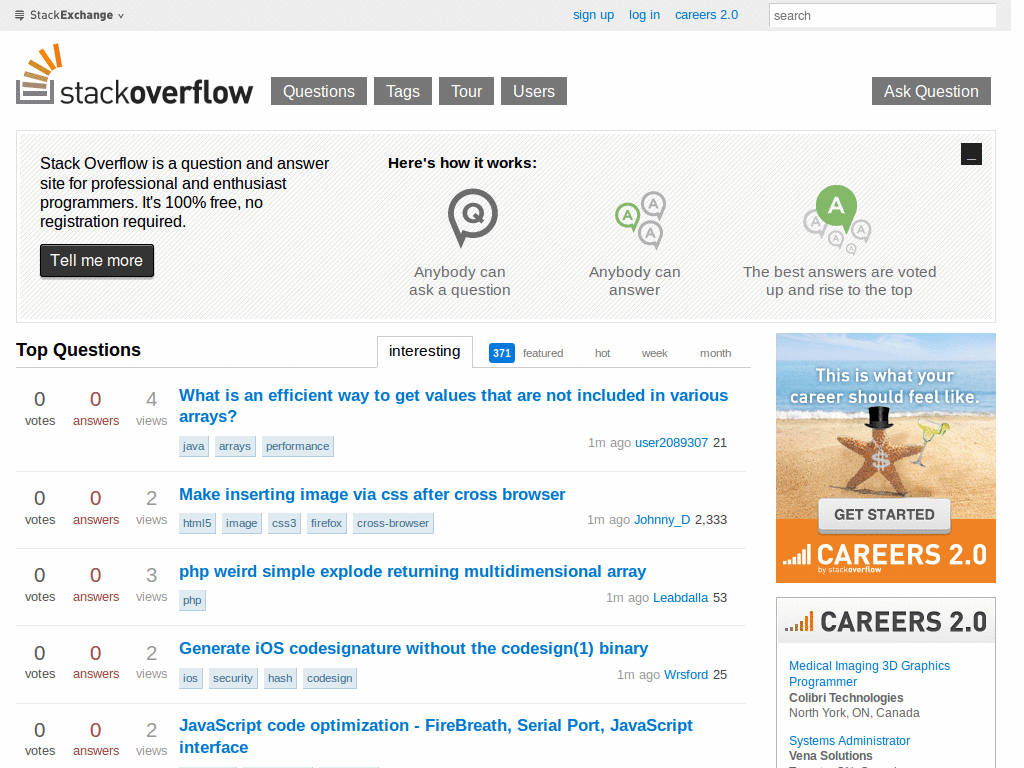Viewport: 1024px width, 768px height.
Task: Click the Stack Overflow logo
Action: [135, 75]
